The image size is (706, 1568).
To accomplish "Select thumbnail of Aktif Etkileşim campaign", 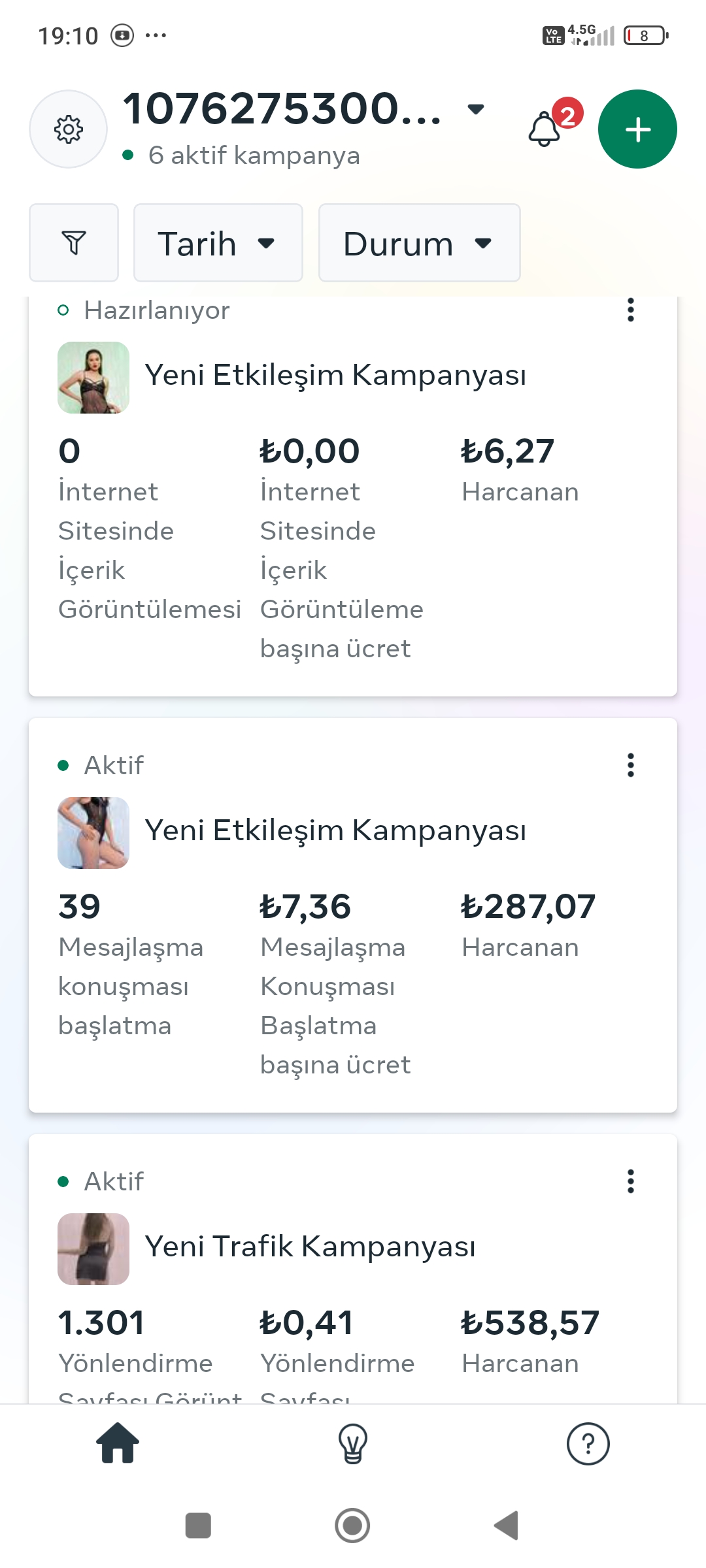I will [x=93, y=833].
